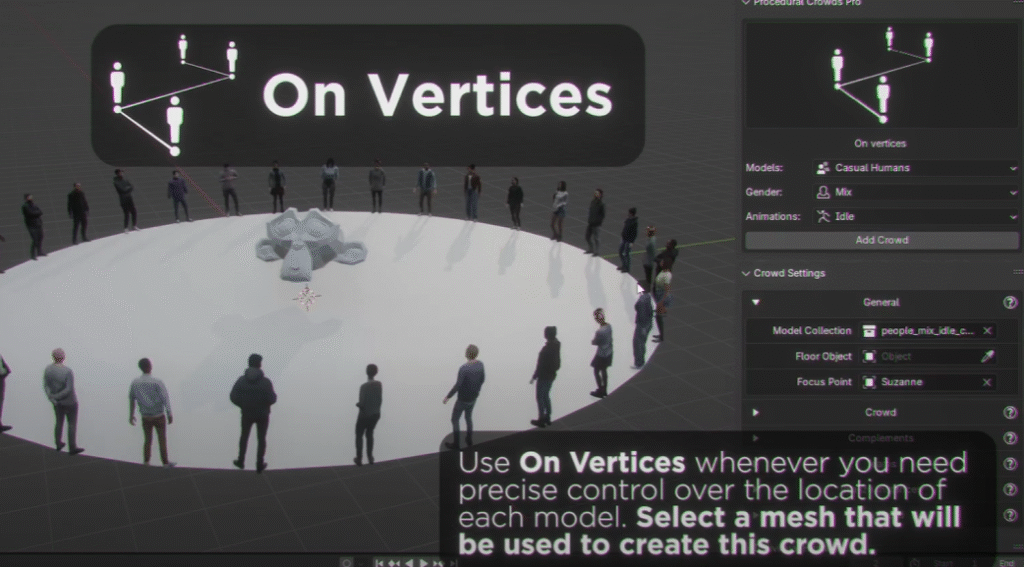
Task: Open the Animations dropdown set to Idle
Action: pos(916,216)
